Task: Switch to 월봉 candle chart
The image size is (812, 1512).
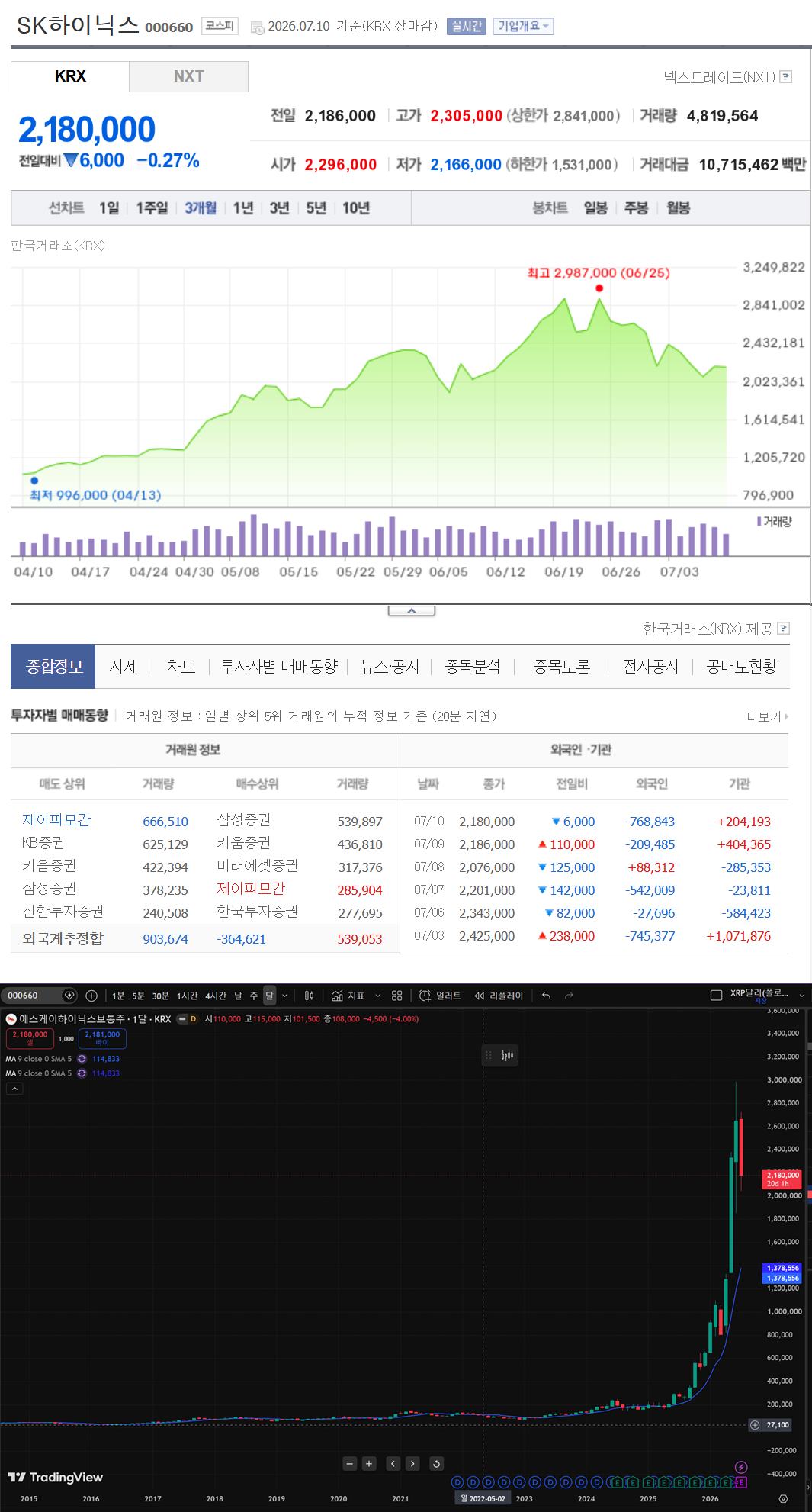Action: click(678, 207)
